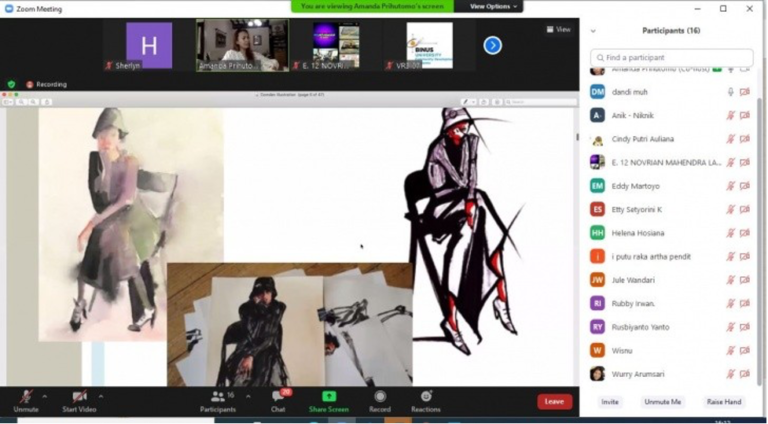The width and height of the screenshot is (768, 424).
Task: Click the Find a participant search field
Action: 672,58
